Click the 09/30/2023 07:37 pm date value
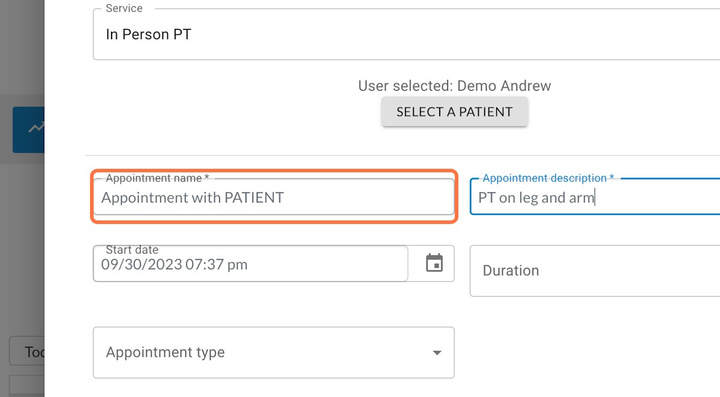Viewport: 720px width, 397px height. tap(174, 265)
